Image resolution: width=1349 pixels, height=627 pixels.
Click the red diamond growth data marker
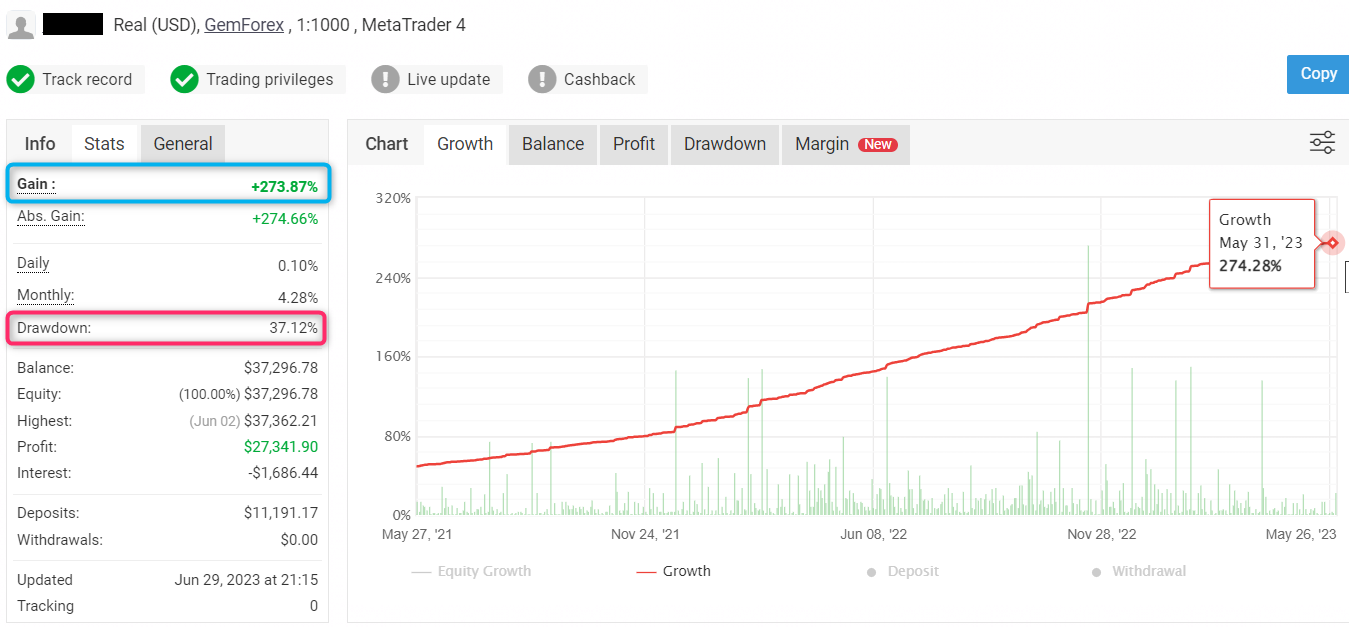1332,243
